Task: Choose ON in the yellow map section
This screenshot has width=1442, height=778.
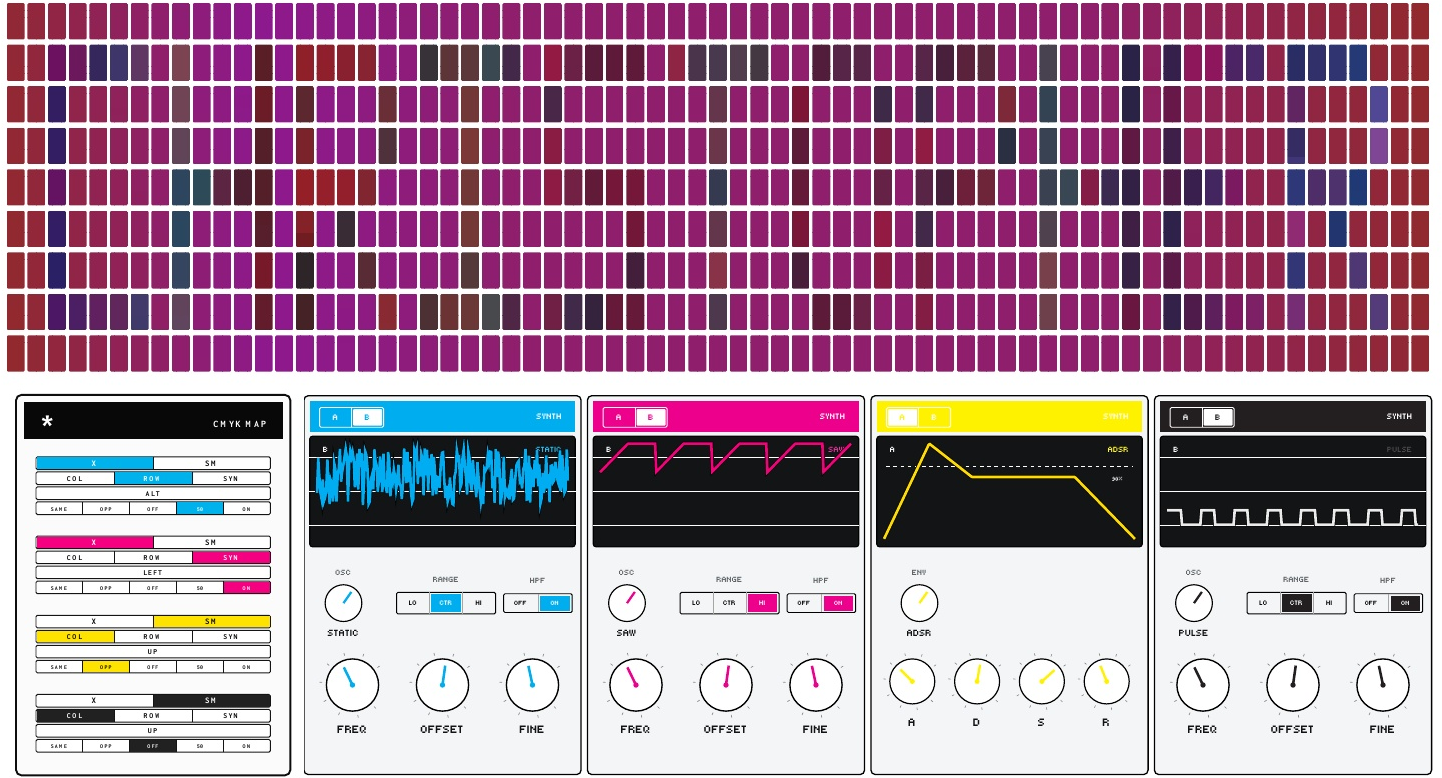Action: pos(247,666)
